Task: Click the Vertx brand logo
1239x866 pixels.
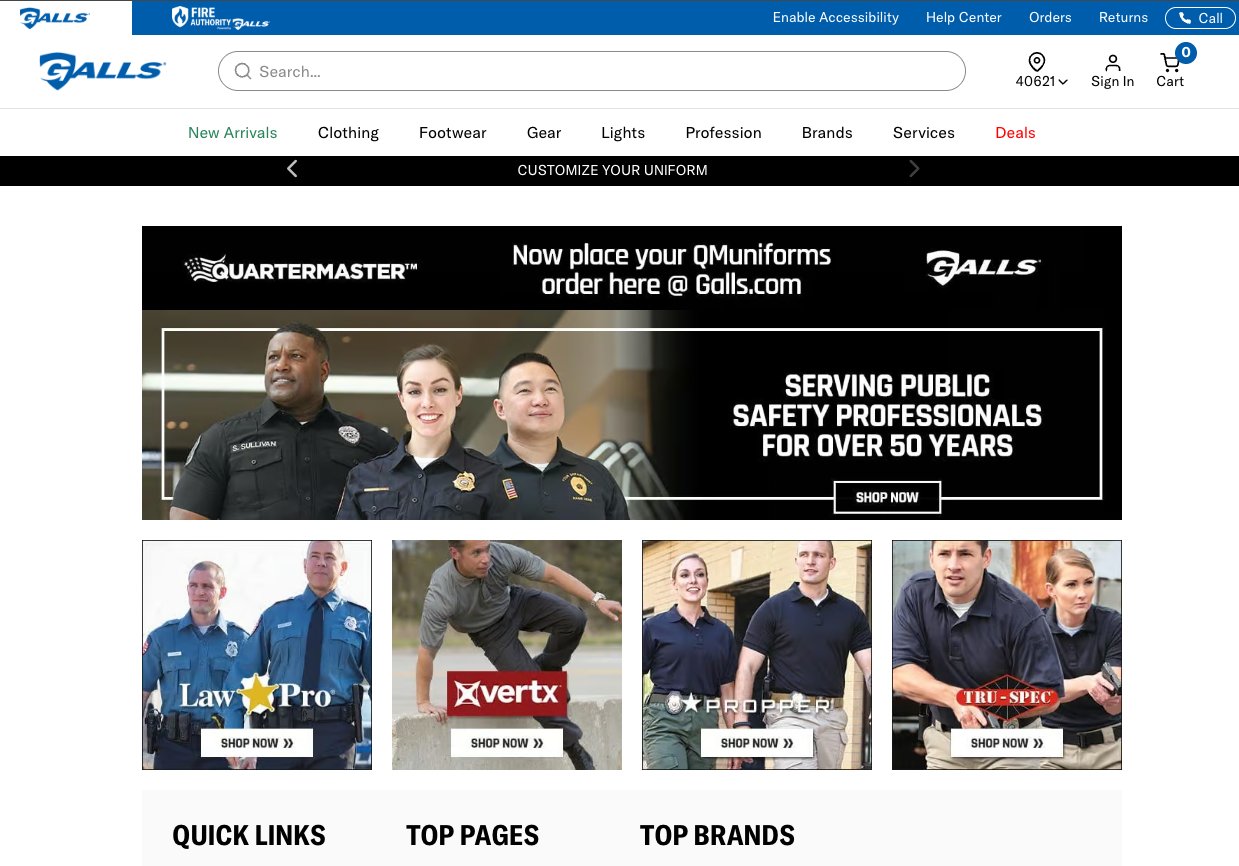Action: pyautogui.click(x=507, y=693)
